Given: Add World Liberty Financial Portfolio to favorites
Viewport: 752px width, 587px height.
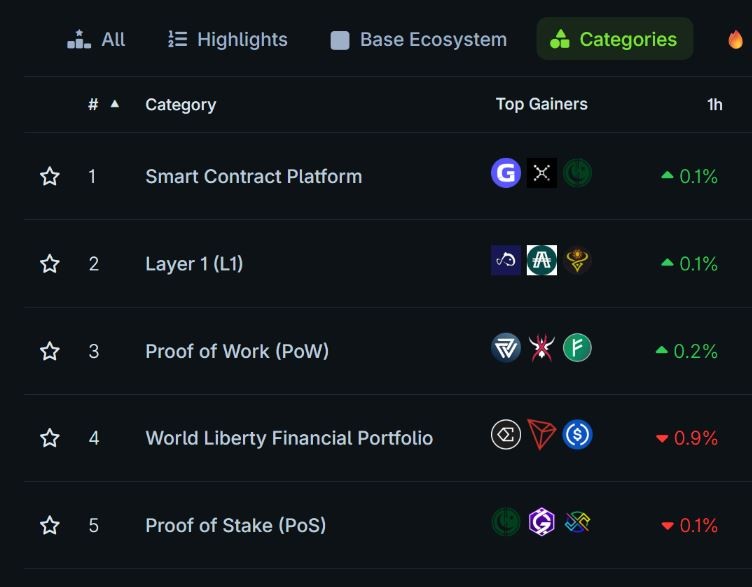Looking at the screenshot, I should tap(49, 438).
